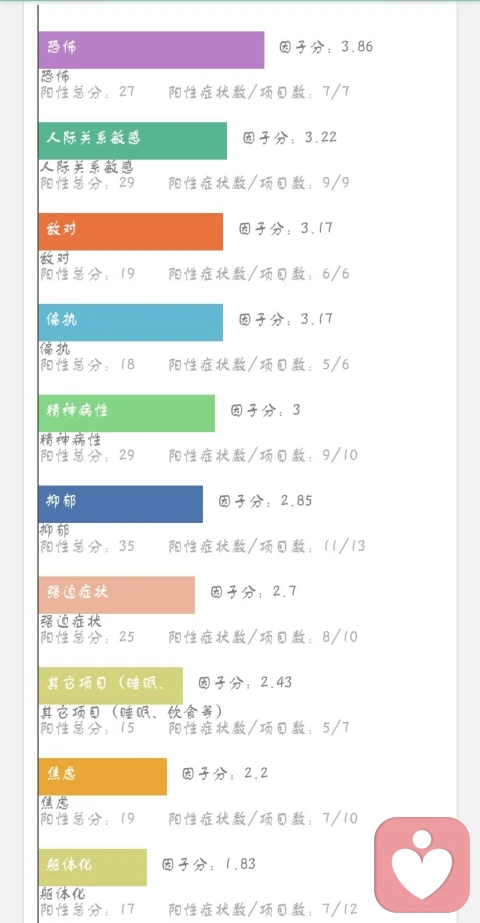The width and height of the screenshot is (480, 923).
Task: Click the yellow-green 躯体化 bar
Action: [93, 867]
